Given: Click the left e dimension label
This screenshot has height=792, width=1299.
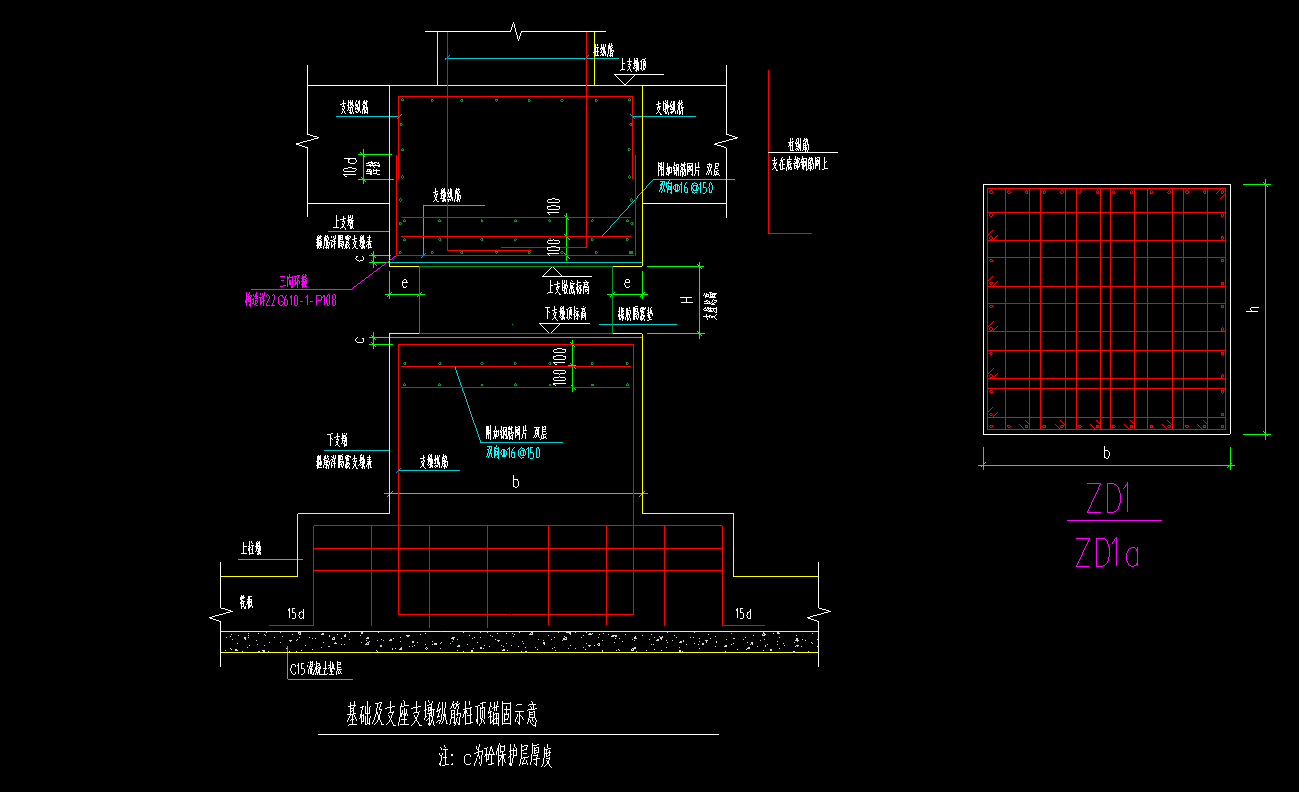Looking at the screenshot, I should (404, 283).
